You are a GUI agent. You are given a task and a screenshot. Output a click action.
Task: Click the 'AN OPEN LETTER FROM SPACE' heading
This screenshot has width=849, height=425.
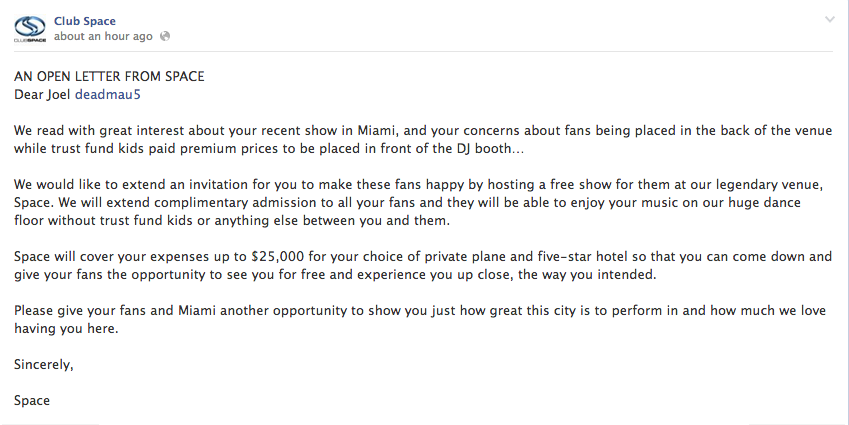coord(109,77)
